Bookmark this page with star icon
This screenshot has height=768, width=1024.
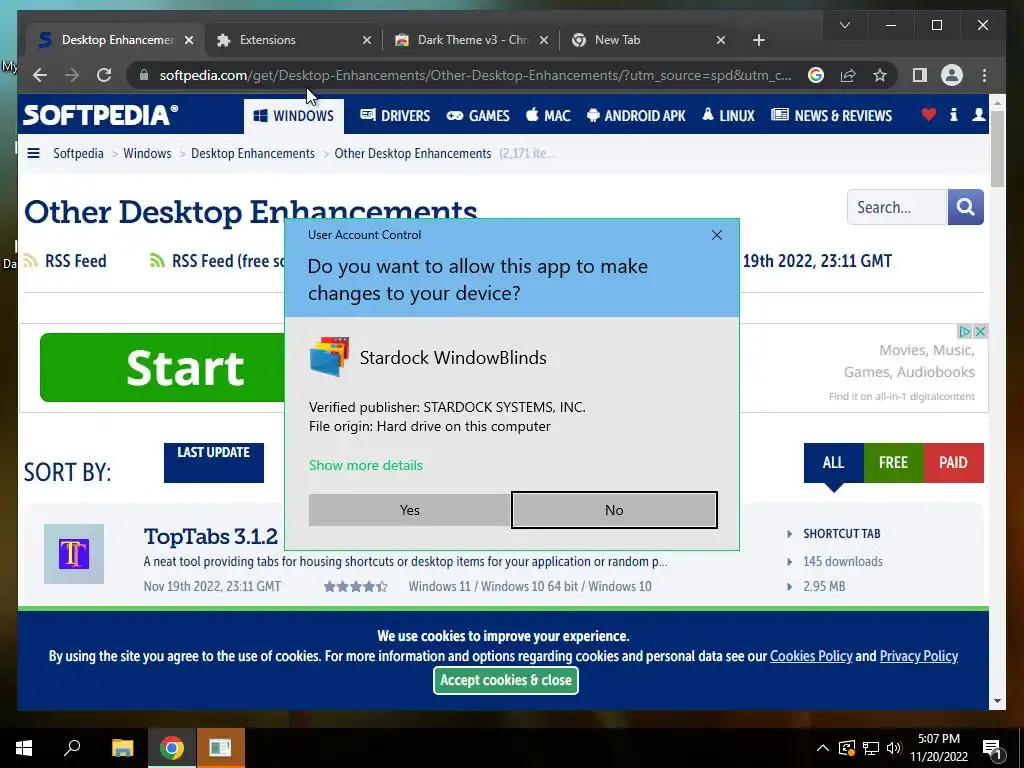tap(880, 75)
